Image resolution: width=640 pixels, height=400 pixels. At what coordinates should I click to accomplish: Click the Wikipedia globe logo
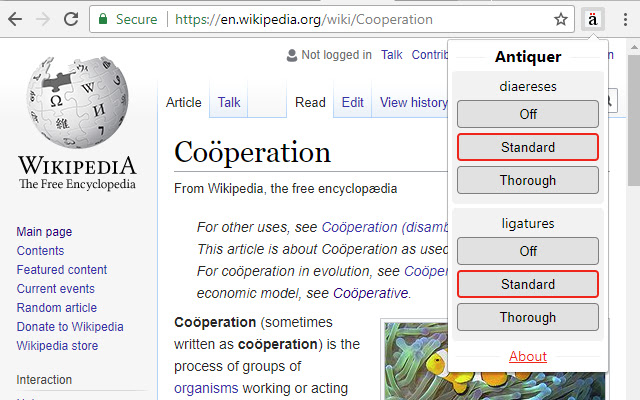tap(77, 102)
